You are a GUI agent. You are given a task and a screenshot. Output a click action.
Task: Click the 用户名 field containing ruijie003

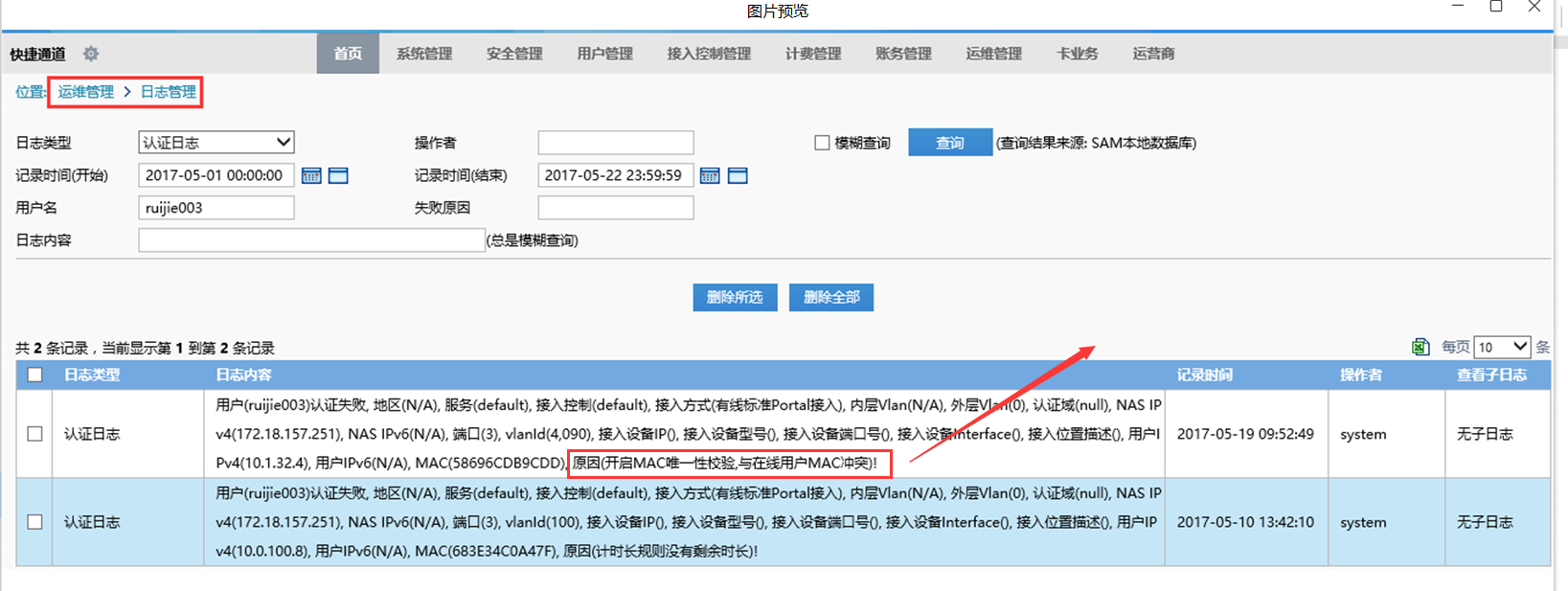(216, 208)
